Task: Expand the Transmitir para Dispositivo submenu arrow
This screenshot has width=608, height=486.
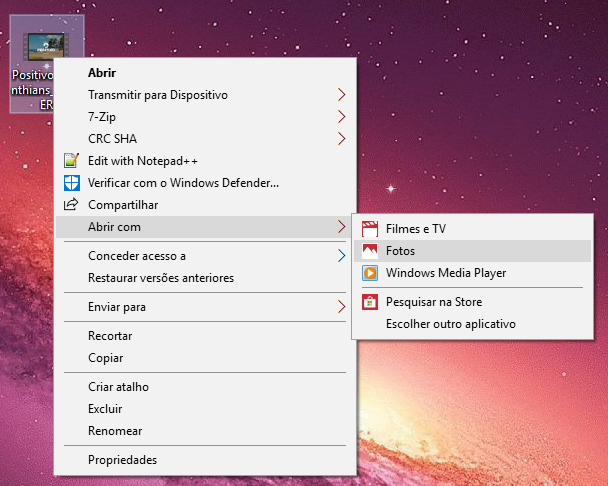Action: point(341,95)
